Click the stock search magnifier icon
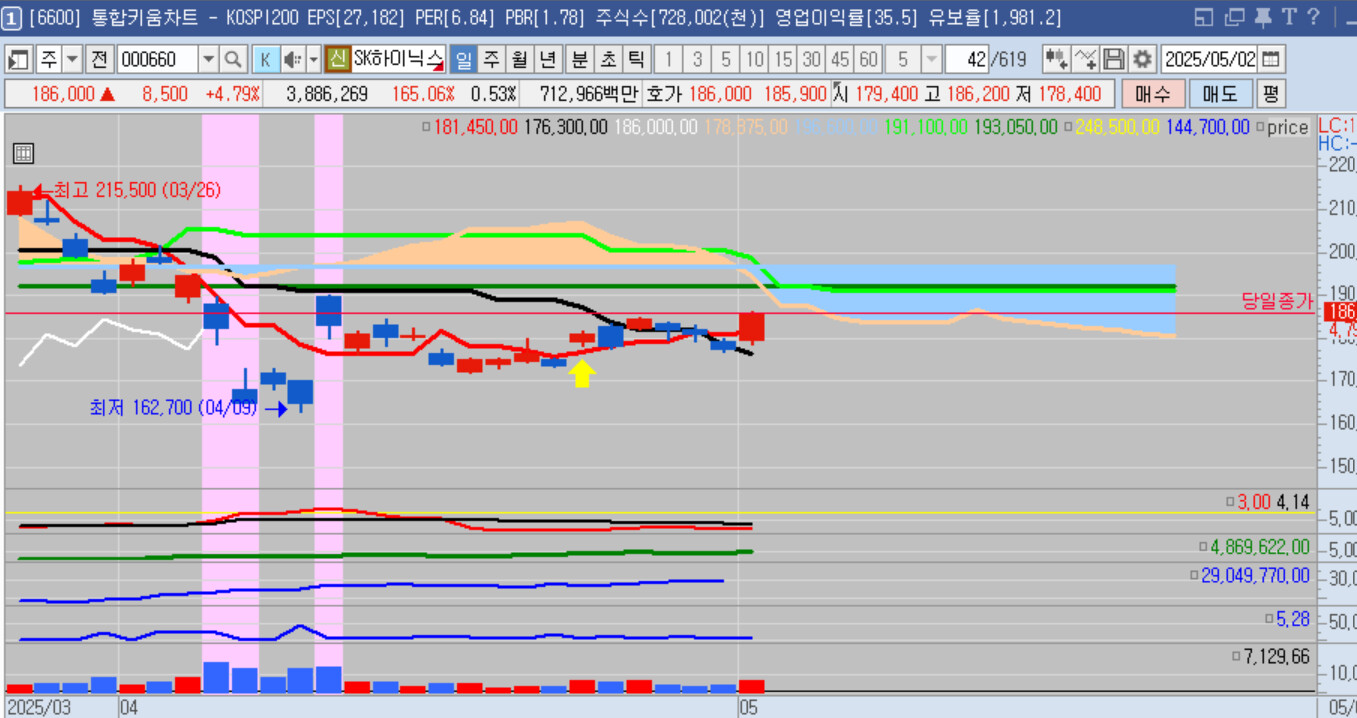1357x718 pixels. [232, 59]
